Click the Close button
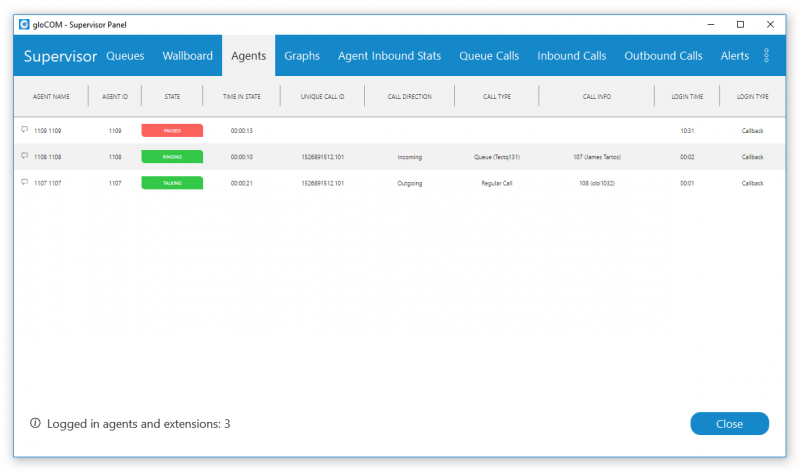This screenshot has height=475, width=800. [729, 423]
